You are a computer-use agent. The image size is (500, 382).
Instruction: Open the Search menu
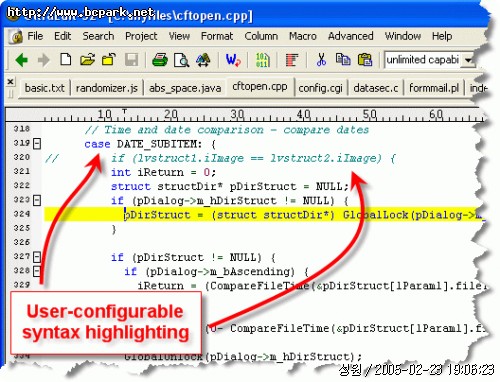click(98, 36)
